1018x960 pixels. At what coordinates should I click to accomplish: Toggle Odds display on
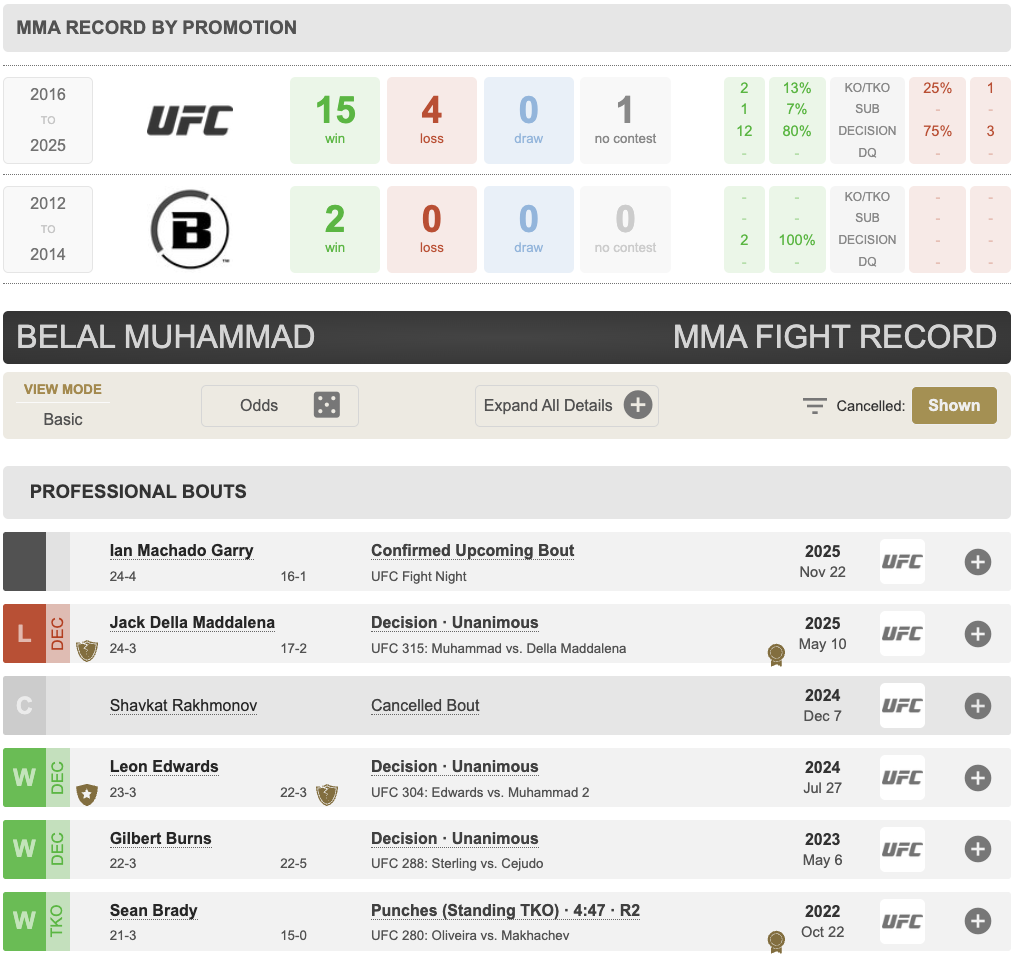(x=279, y=405)
